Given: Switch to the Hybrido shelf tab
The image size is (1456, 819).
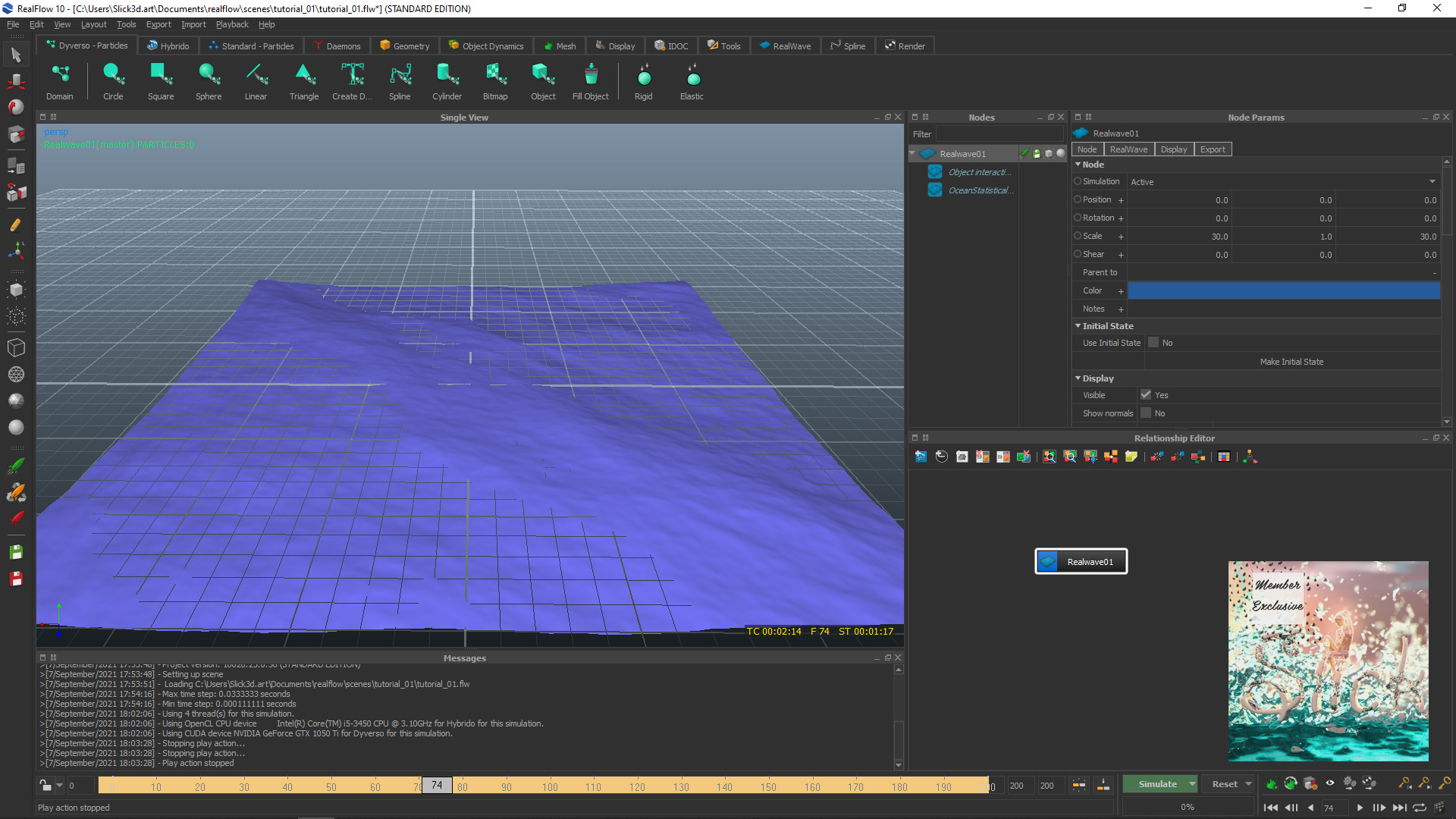Looking at the screenshot, I should (168, 45).
